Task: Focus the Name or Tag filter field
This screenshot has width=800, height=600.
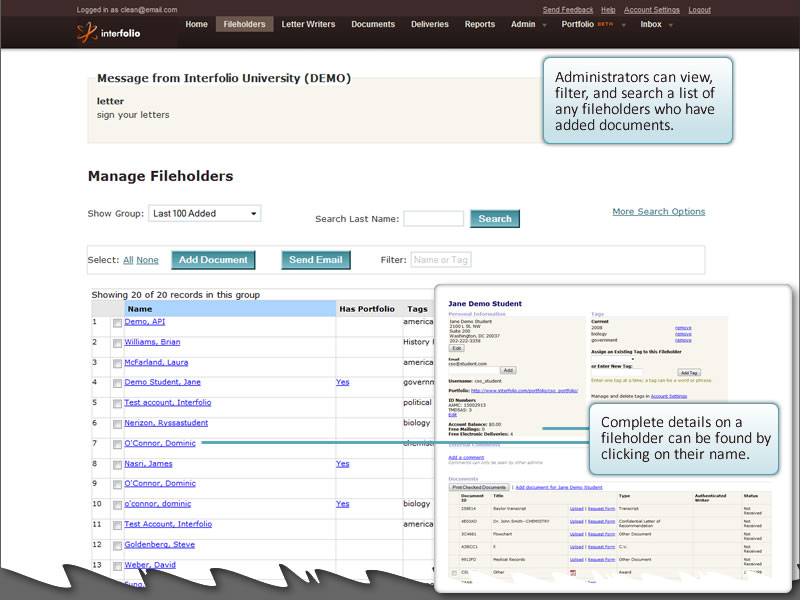Action: [441, 260]
